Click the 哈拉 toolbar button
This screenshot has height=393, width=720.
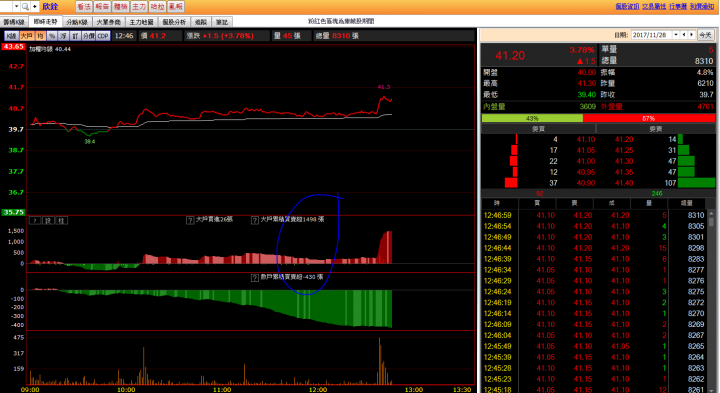click(x=157, y=6)
